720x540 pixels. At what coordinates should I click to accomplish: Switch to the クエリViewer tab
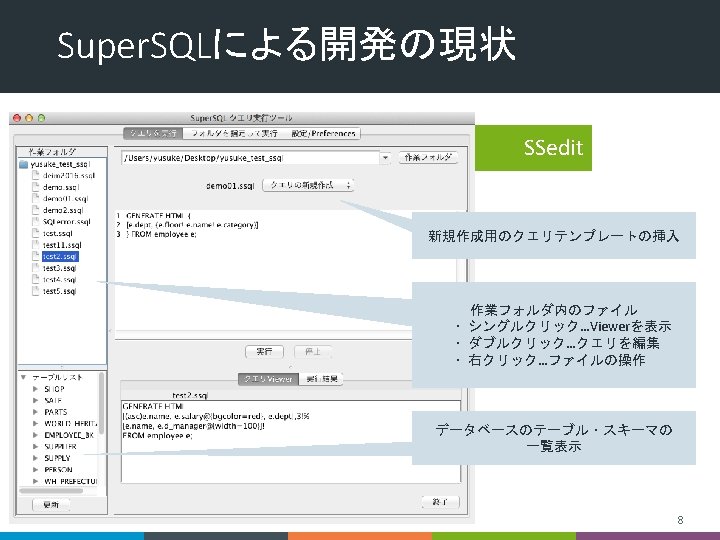pyautogui.click(x=268, y=379)
